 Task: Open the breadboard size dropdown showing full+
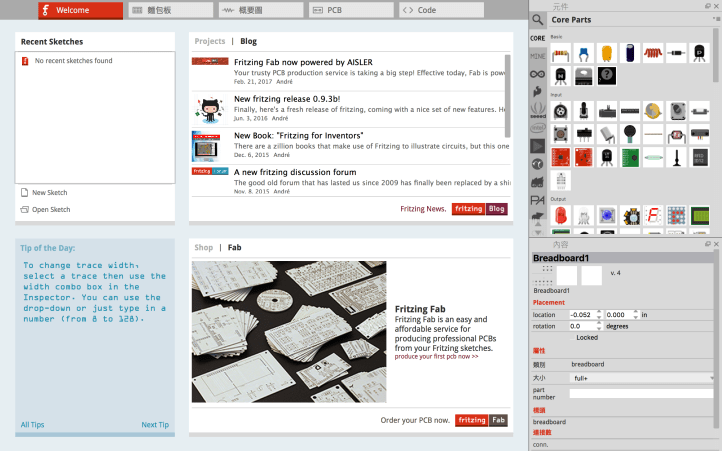(x=642, y=379)
